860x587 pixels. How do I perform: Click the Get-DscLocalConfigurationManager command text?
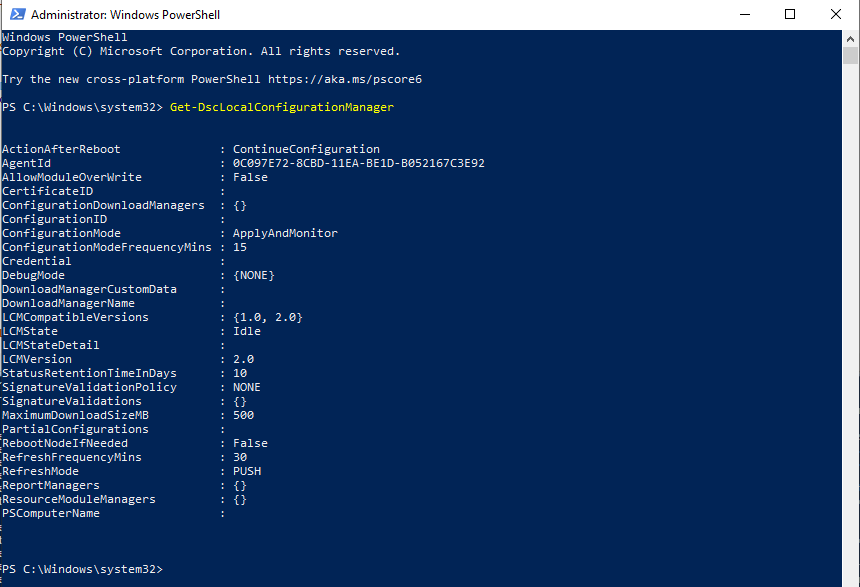tap(282, 107)
